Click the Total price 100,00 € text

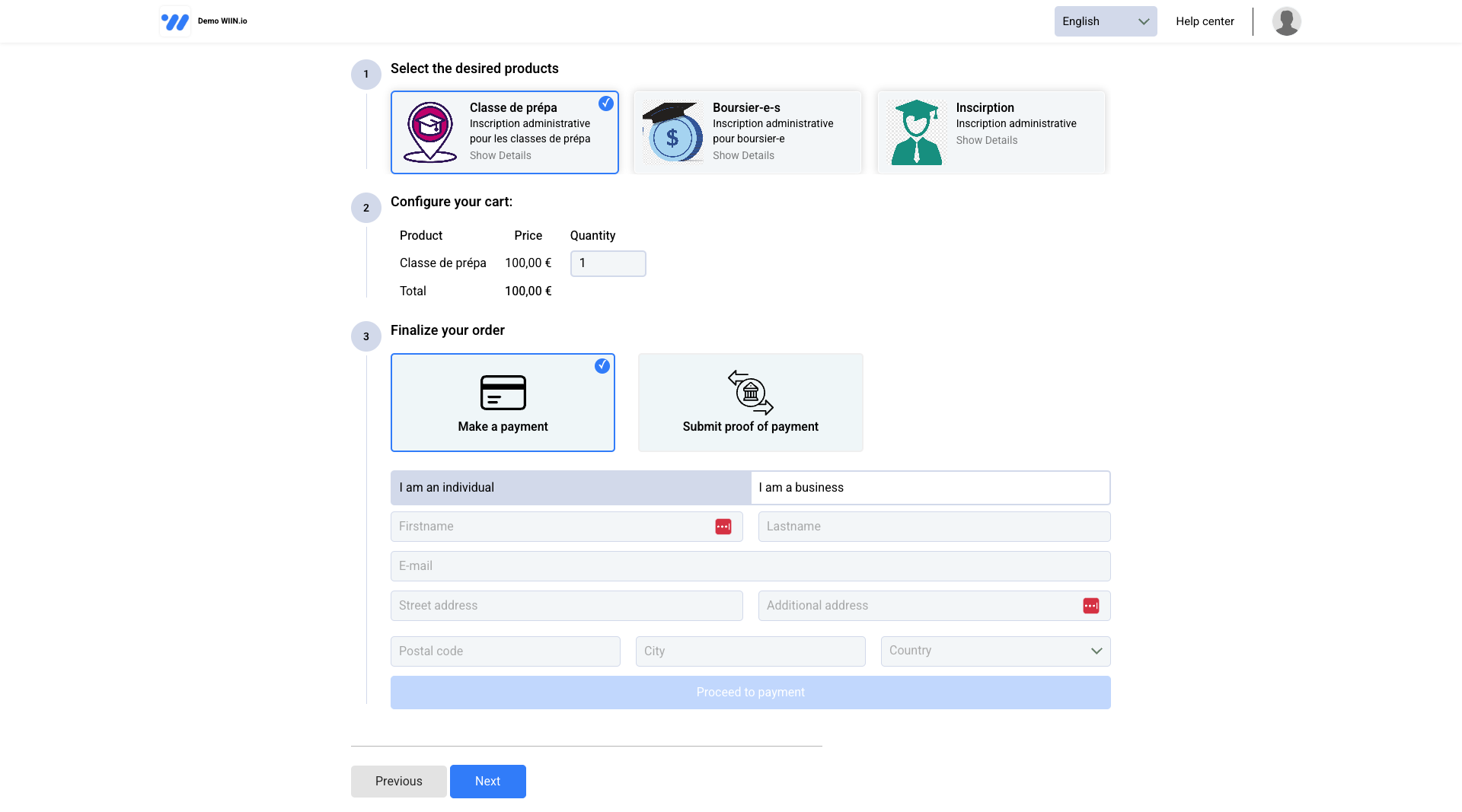[x=528, y=291]
